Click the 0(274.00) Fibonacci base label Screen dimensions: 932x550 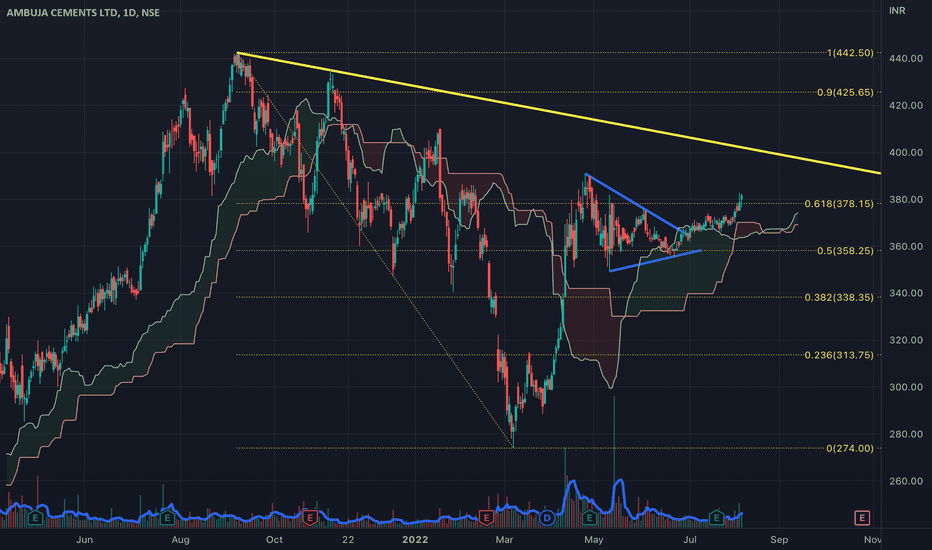point(850,448)
